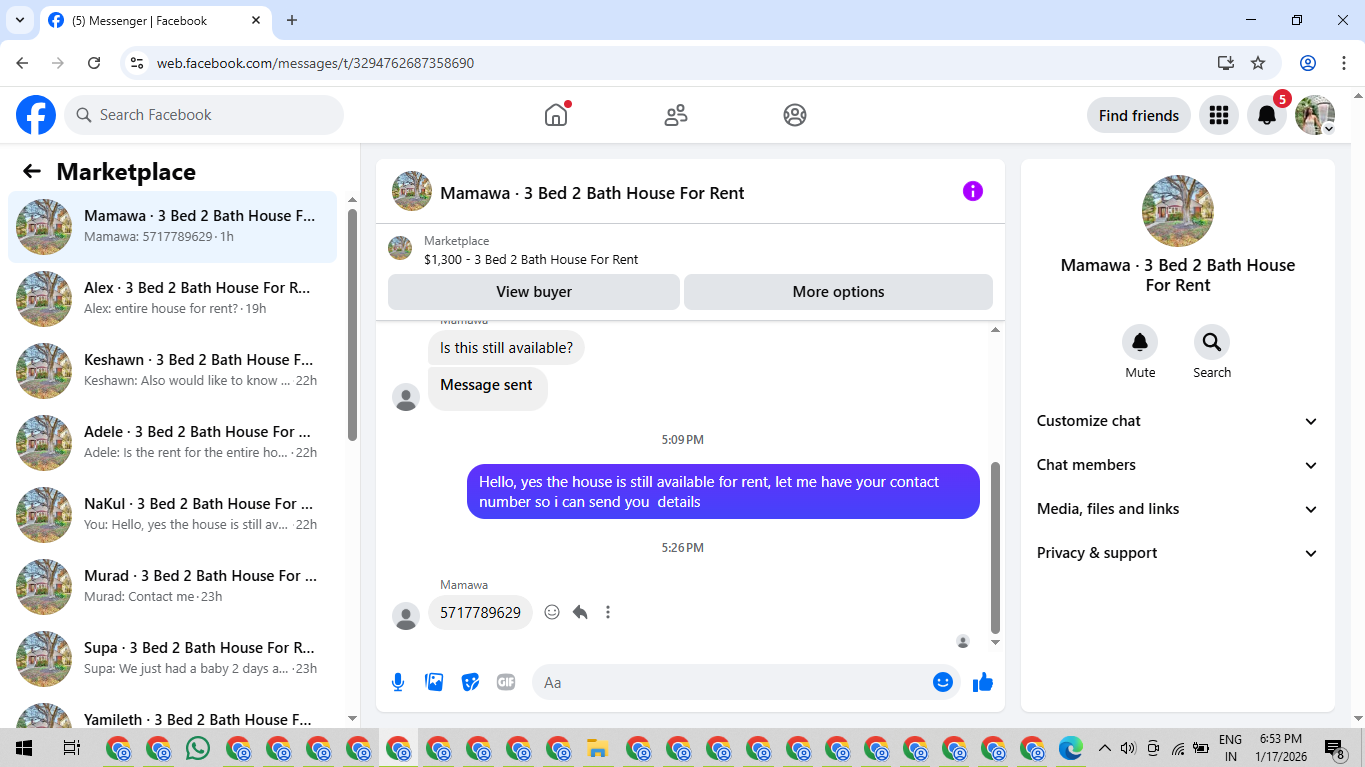Select the Messenger | Facebook browser tab

click(155, 20)
